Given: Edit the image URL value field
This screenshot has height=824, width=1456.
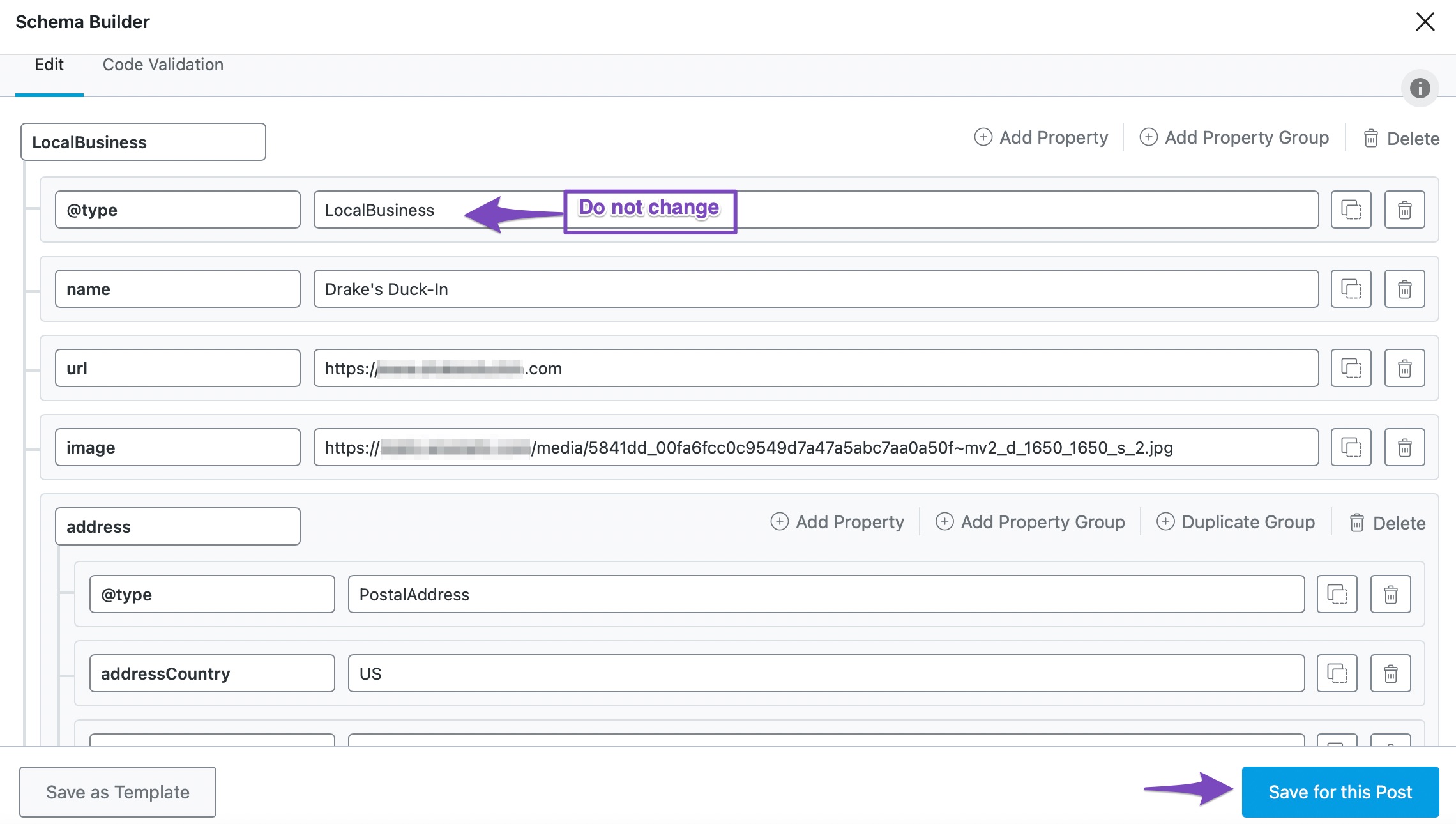Looking at the screenshot, I should [x=816, y=447].
